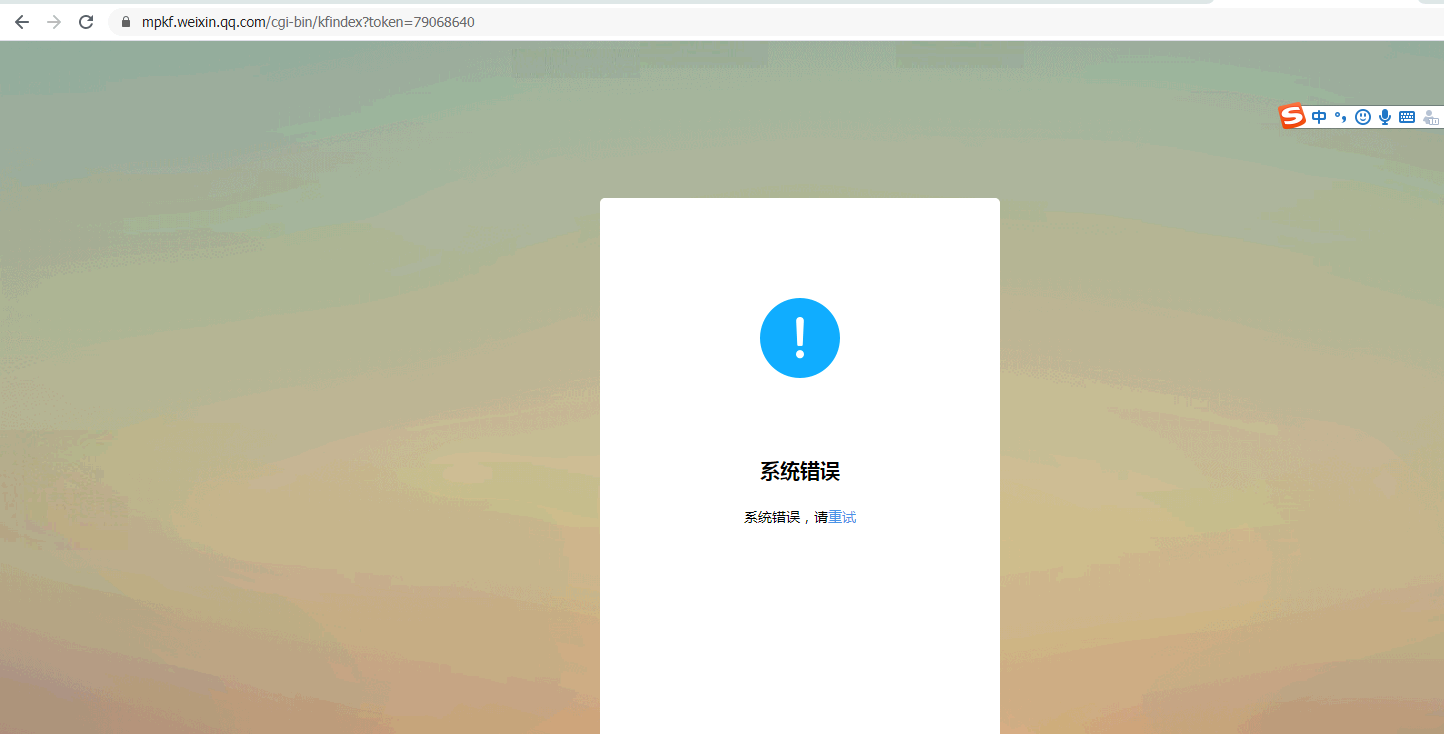Screen dimensions: 1444x734
Task: Click the gradient background outside the card
Action: 300,400
